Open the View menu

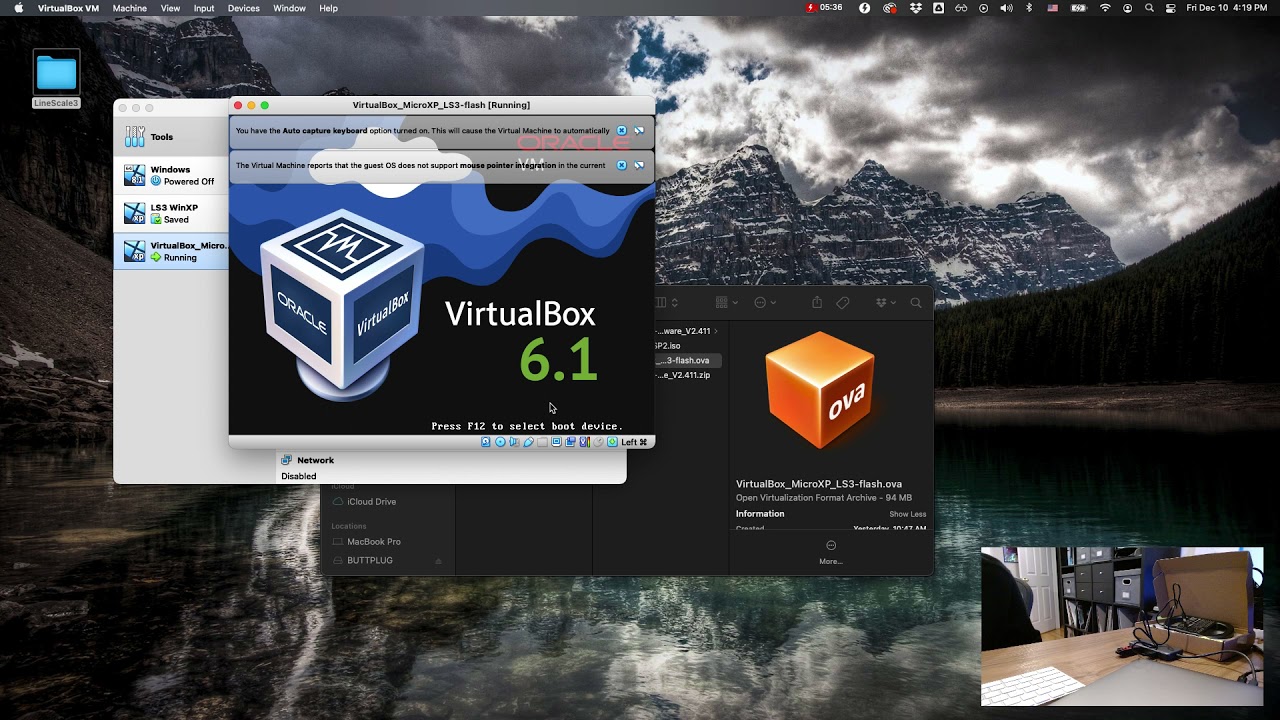tap(170, 8)
